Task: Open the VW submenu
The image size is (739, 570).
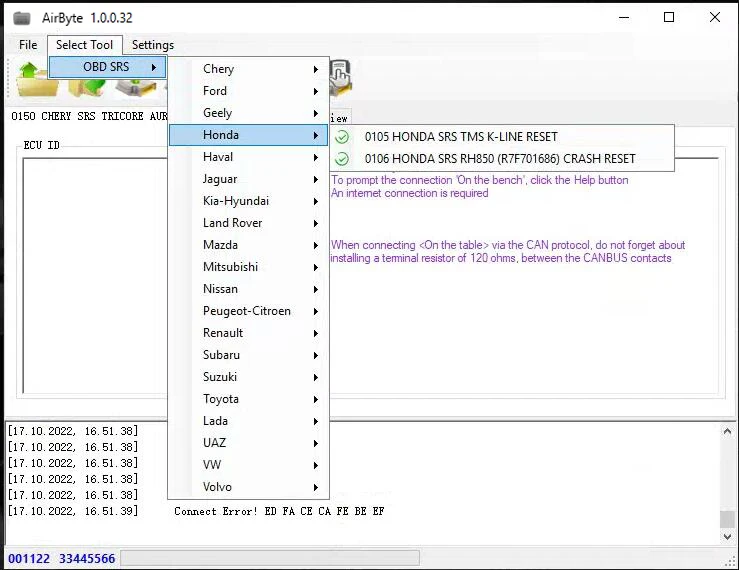Action: click(x=248, y=465)
